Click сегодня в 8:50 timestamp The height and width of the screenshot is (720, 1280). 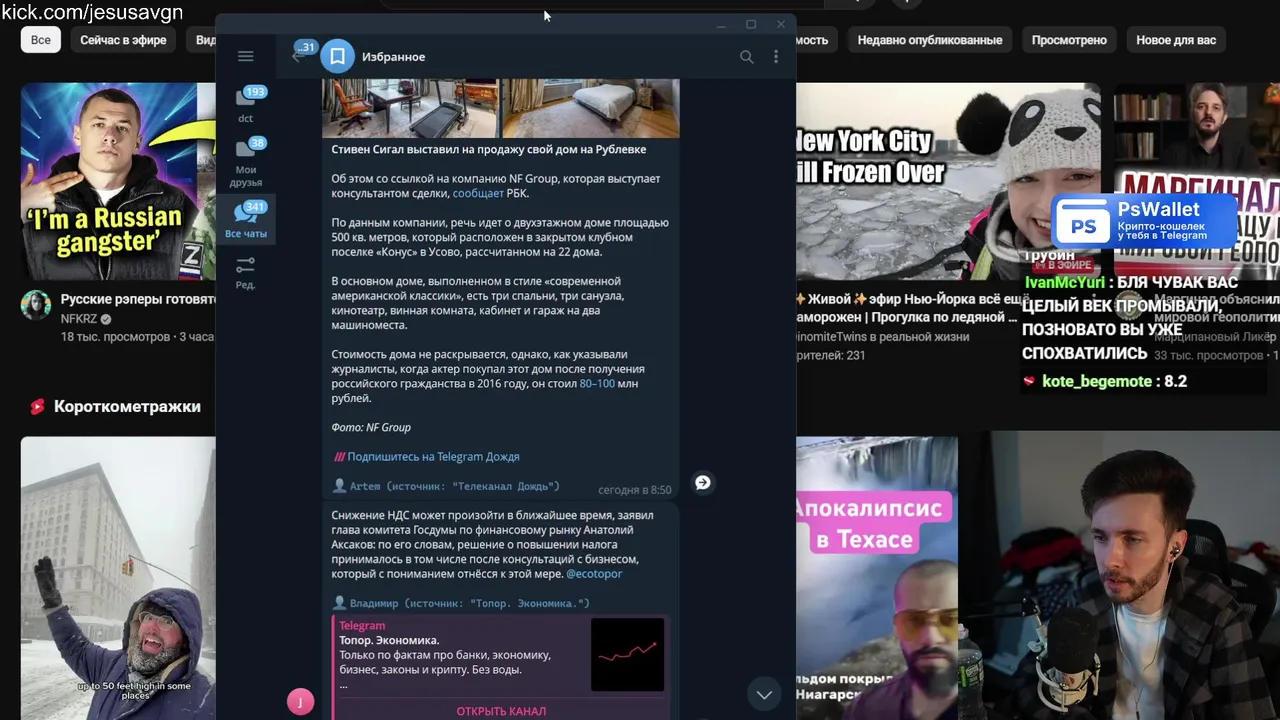coord(634,490)
